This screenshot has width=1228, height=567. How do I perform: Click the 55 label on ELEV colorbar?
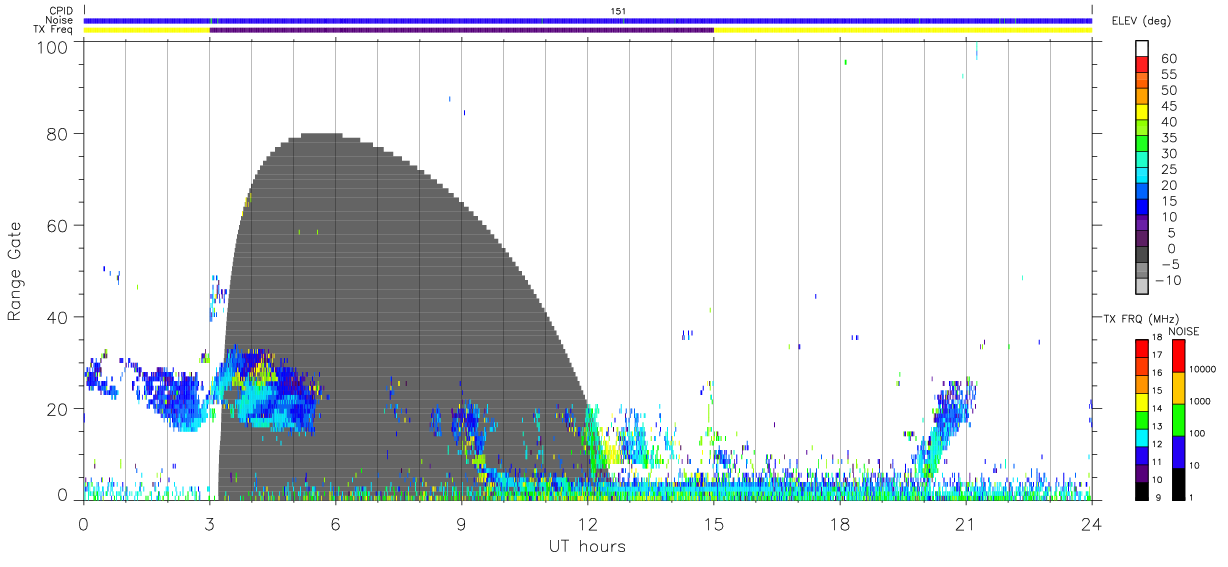[1168, 74]
